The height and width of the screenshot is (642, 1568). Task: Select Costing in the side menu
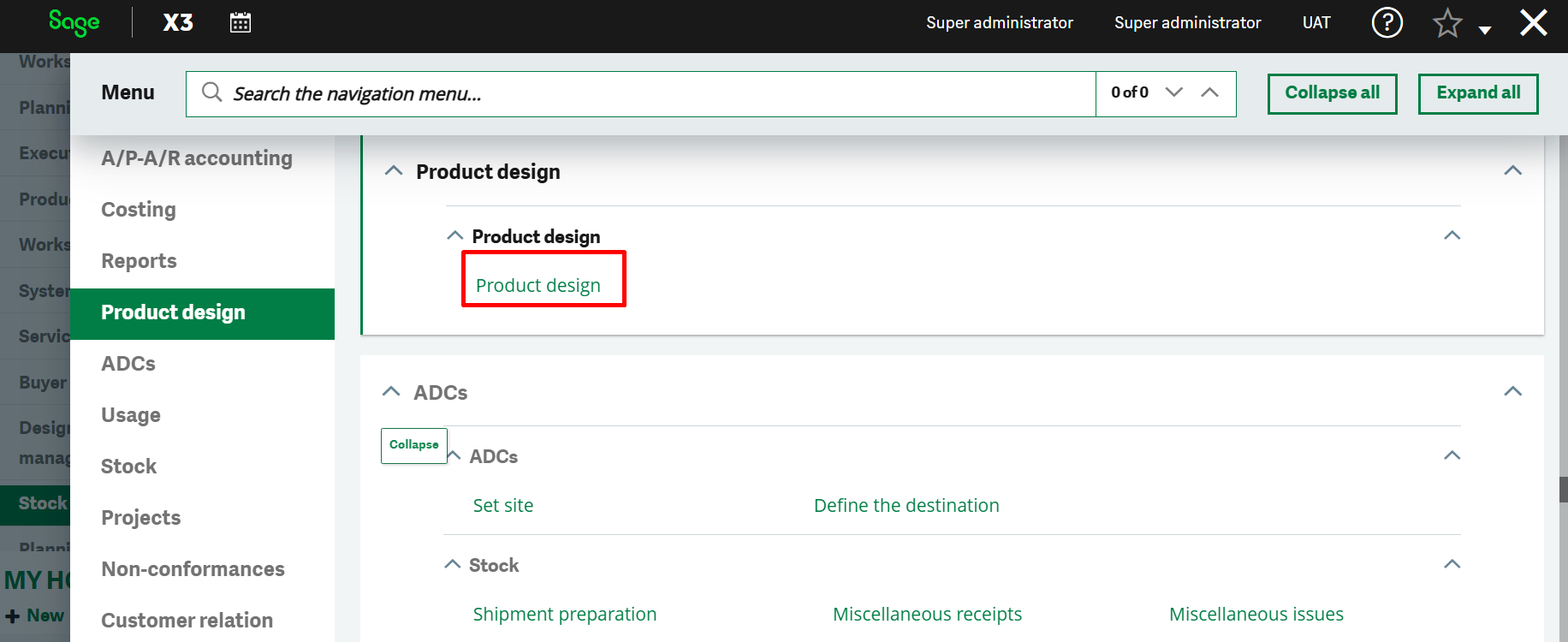click(139, 210)
